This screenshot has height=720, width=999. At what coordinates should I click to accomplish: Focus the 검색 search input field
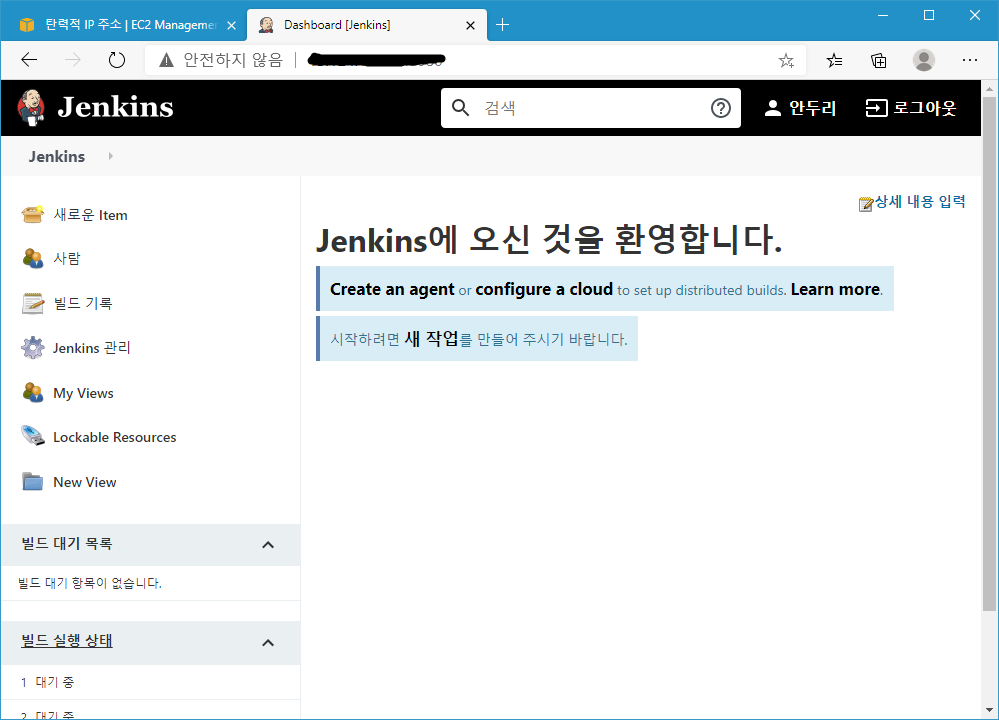591,108
